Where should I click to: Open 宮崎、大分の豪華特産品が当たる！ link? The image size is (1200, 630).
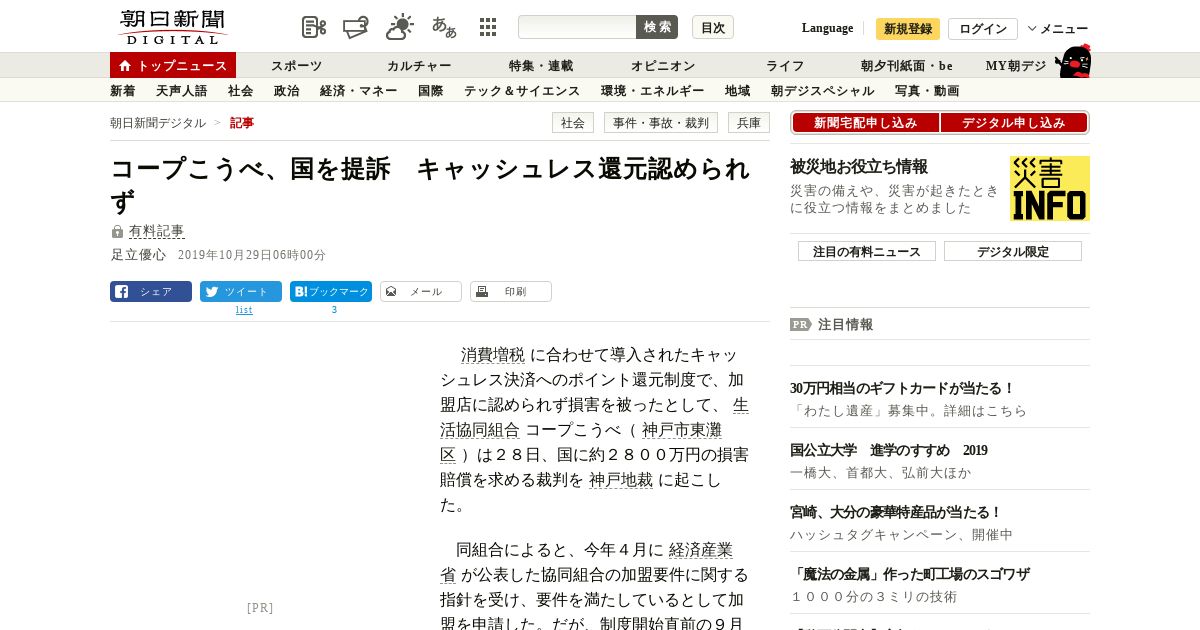(896, 512)
